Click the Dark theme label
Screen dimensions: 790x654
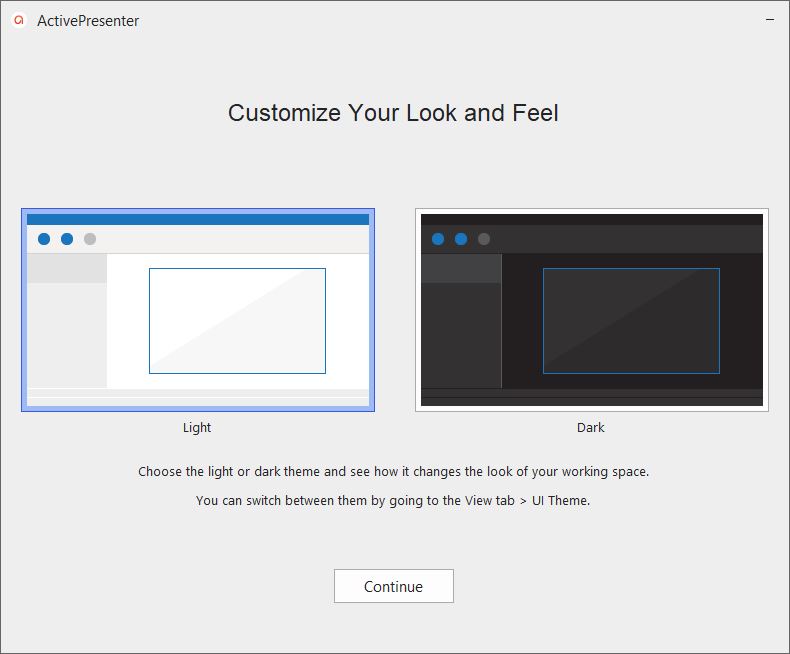coord(590,427)
